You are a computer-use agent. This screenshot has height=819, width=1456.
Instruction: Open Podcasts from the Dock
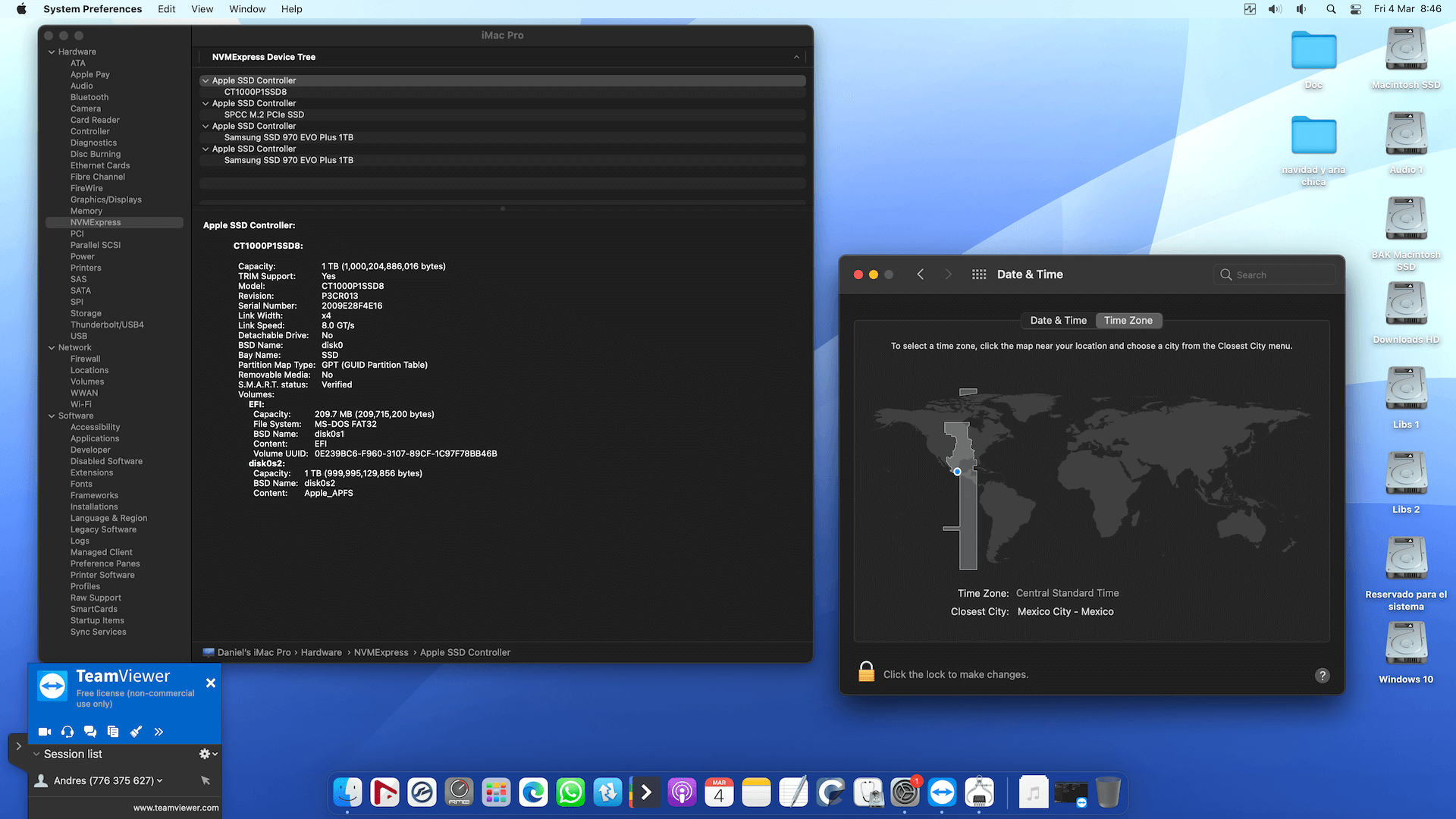pyautogui.click(x=682, y=792)
